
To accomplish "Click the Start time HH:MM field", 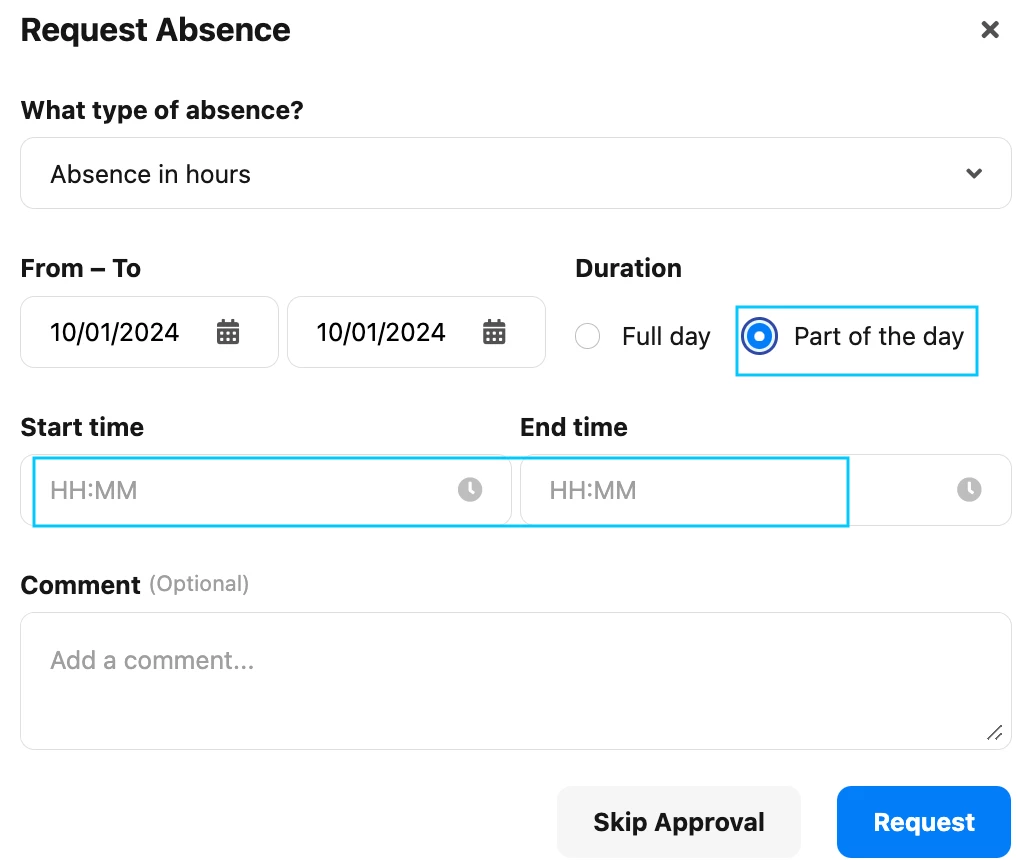I will 266,490.
